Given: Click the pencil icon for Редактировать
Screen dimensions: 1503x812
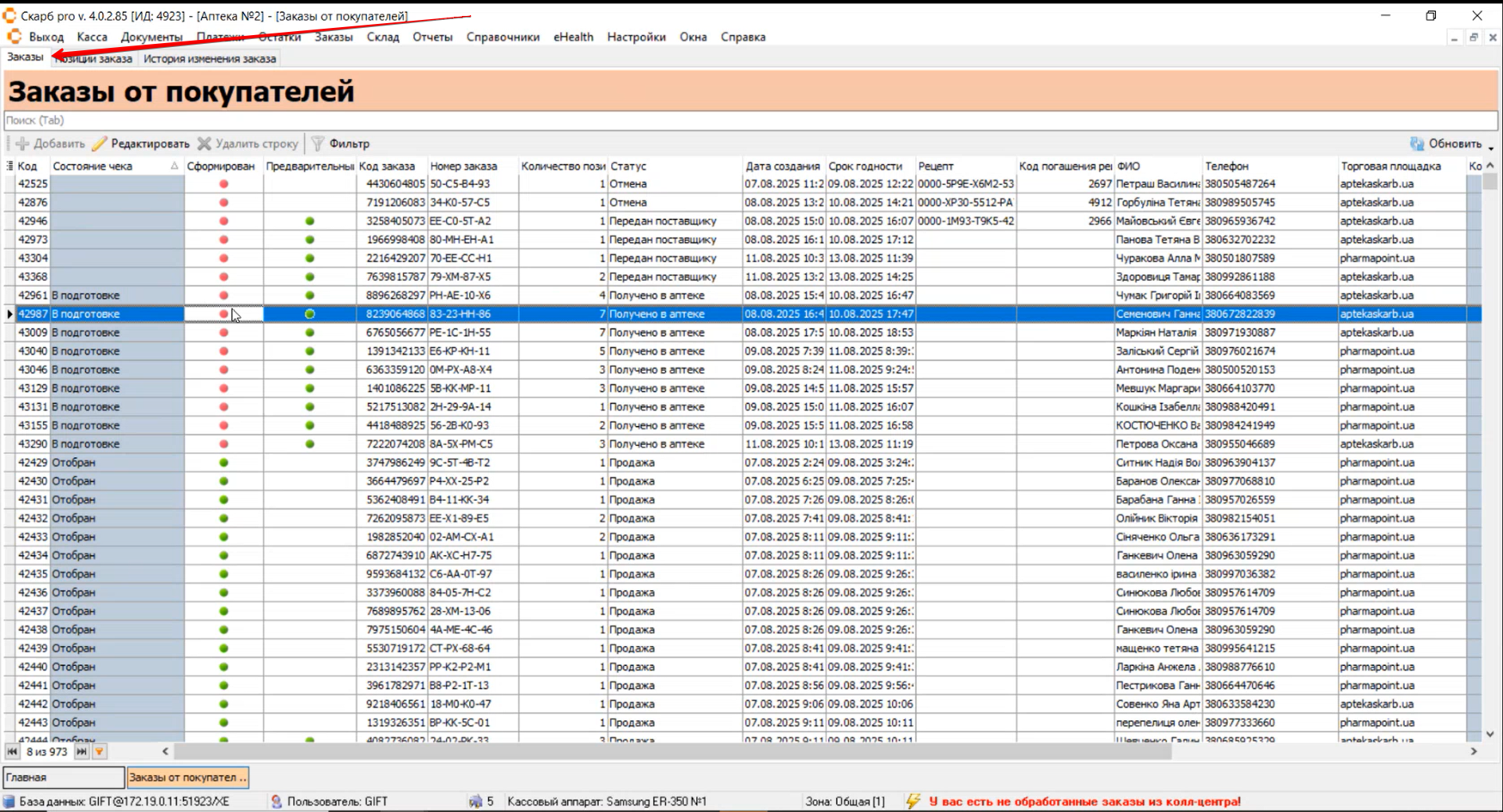Looking at the screenshot, I should (x=100, y=144).
